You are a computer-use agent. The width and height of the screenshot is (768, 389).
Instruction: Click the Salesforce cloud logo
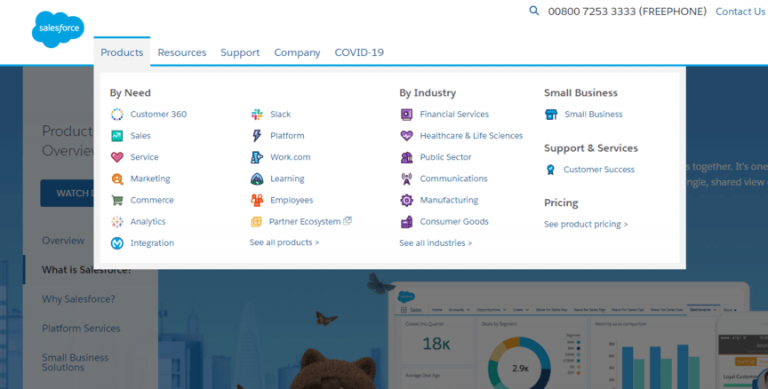point(58,29)
